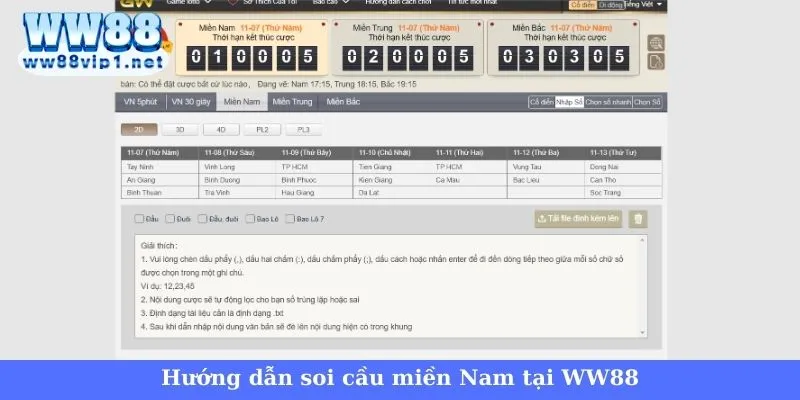Enable the Đầu, đuôi checkbox
Viewport: 800px width, 400px height.
coord(203,219)
